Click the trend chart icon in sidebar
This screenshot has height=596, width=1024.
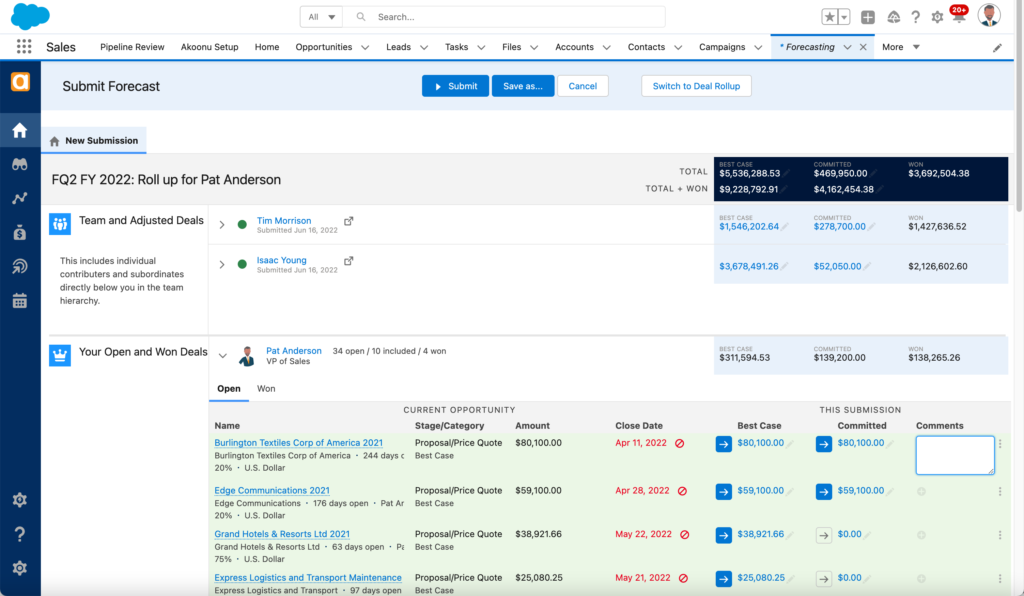click(19, 198)
